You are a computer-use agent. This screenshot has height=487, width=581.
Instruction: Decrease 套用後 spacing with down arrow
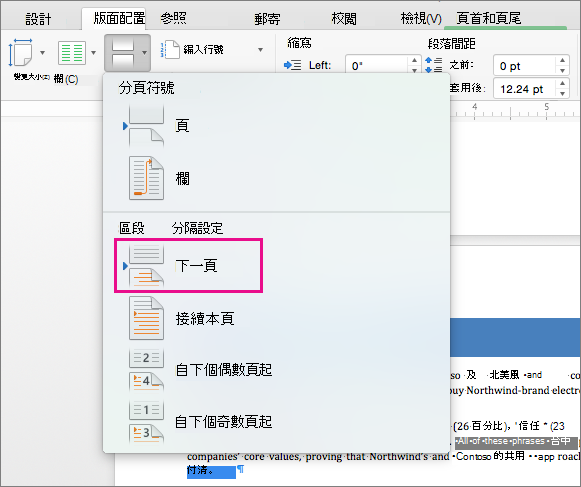click(562, 93)
